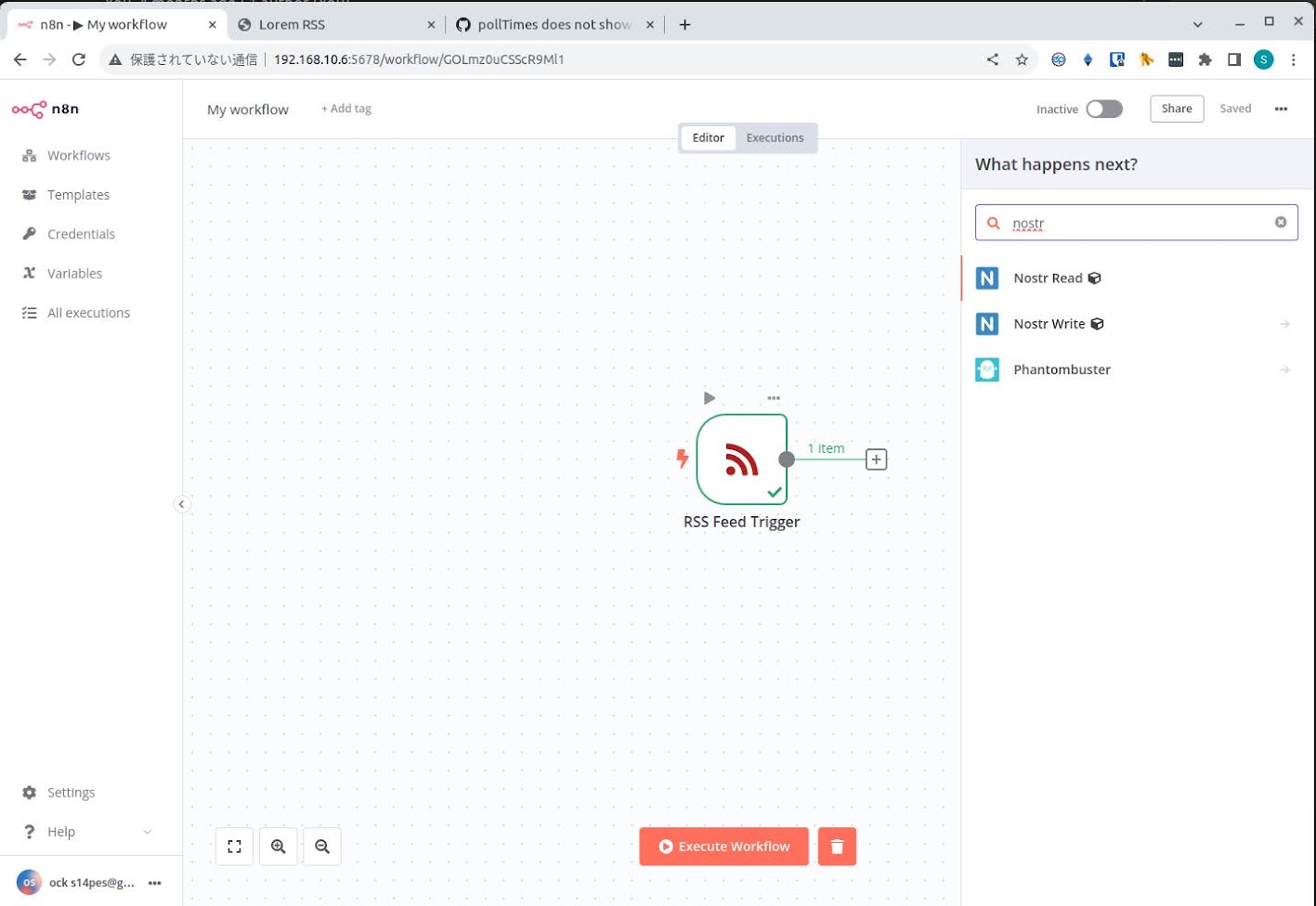This screenshot has width=1316, height=906.
Task: Click the Help question mark icon
Action: click(29, 832)
